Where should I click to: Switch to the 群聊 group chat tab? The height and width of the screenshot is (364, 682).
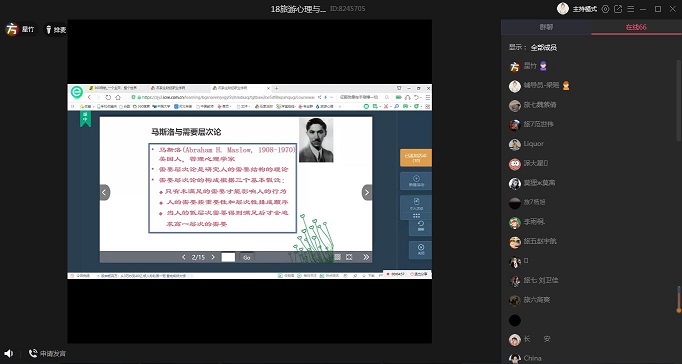[x=546, y=27]
